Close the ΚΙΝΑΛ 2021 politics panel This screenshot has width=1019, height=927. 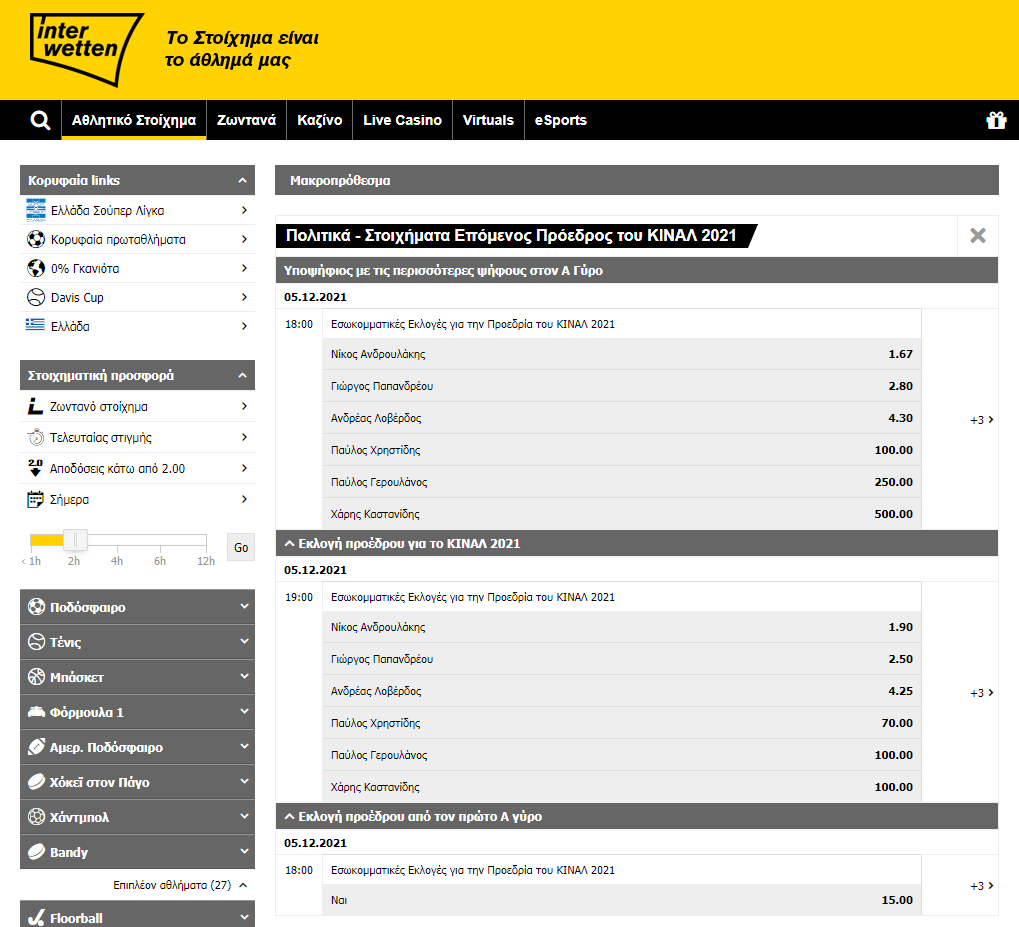click(977, 236)
